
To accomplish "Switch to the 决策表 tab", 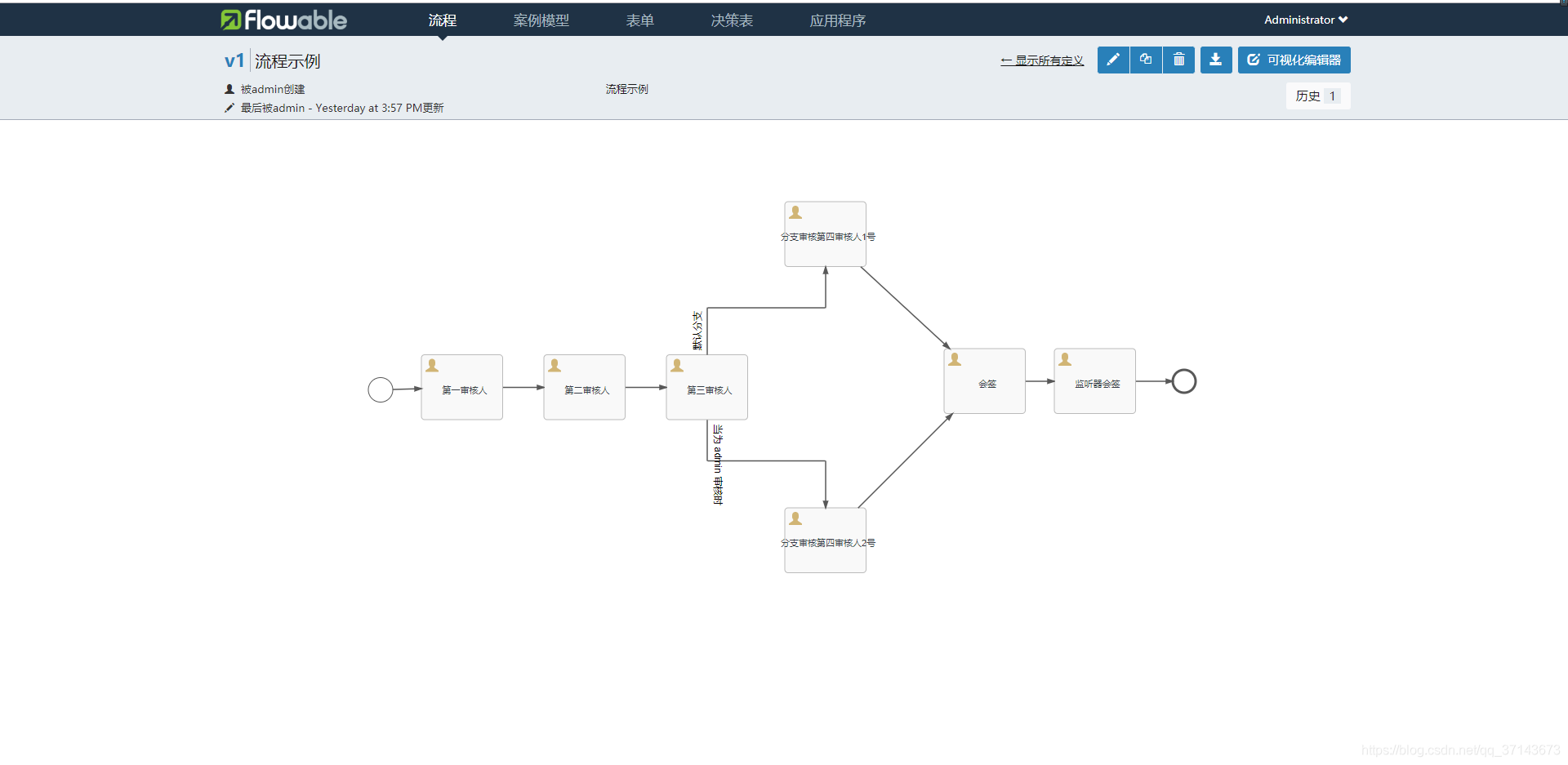I will (x=732, y=20).
